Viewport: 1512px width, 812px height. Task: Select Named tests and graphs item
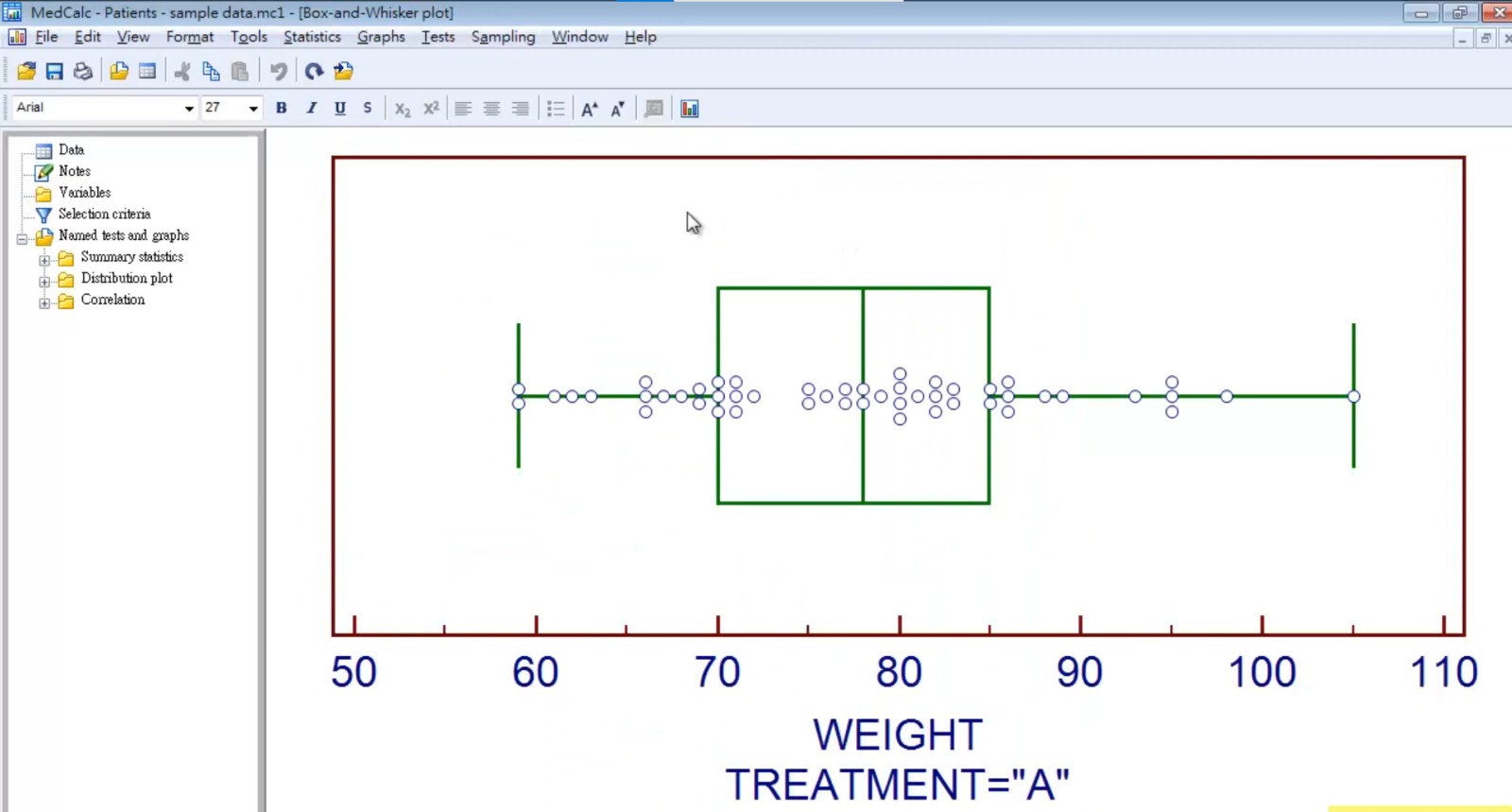[124, 235]
